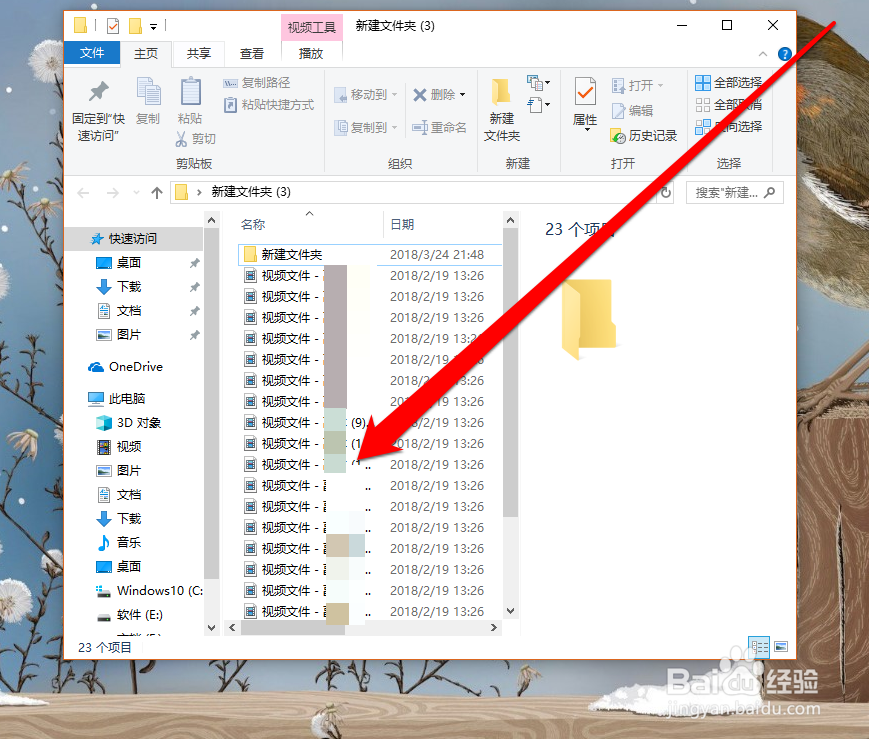This screenshot has height=739, width=869.
Task: Click the Video Tools contextual tab
Action: 311,27
